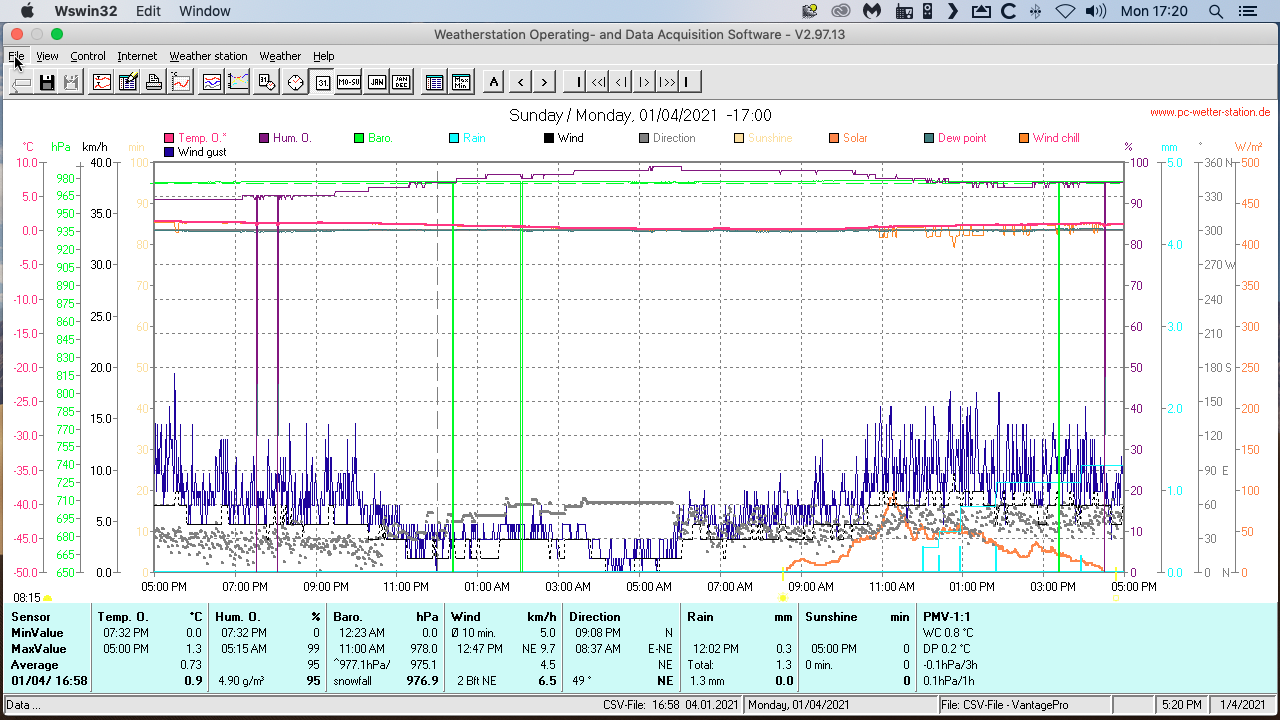Click the Malwarebytes menu bar icon
Image resolution: width=1280 pixels, height=720 pixels.
point(872,11)
